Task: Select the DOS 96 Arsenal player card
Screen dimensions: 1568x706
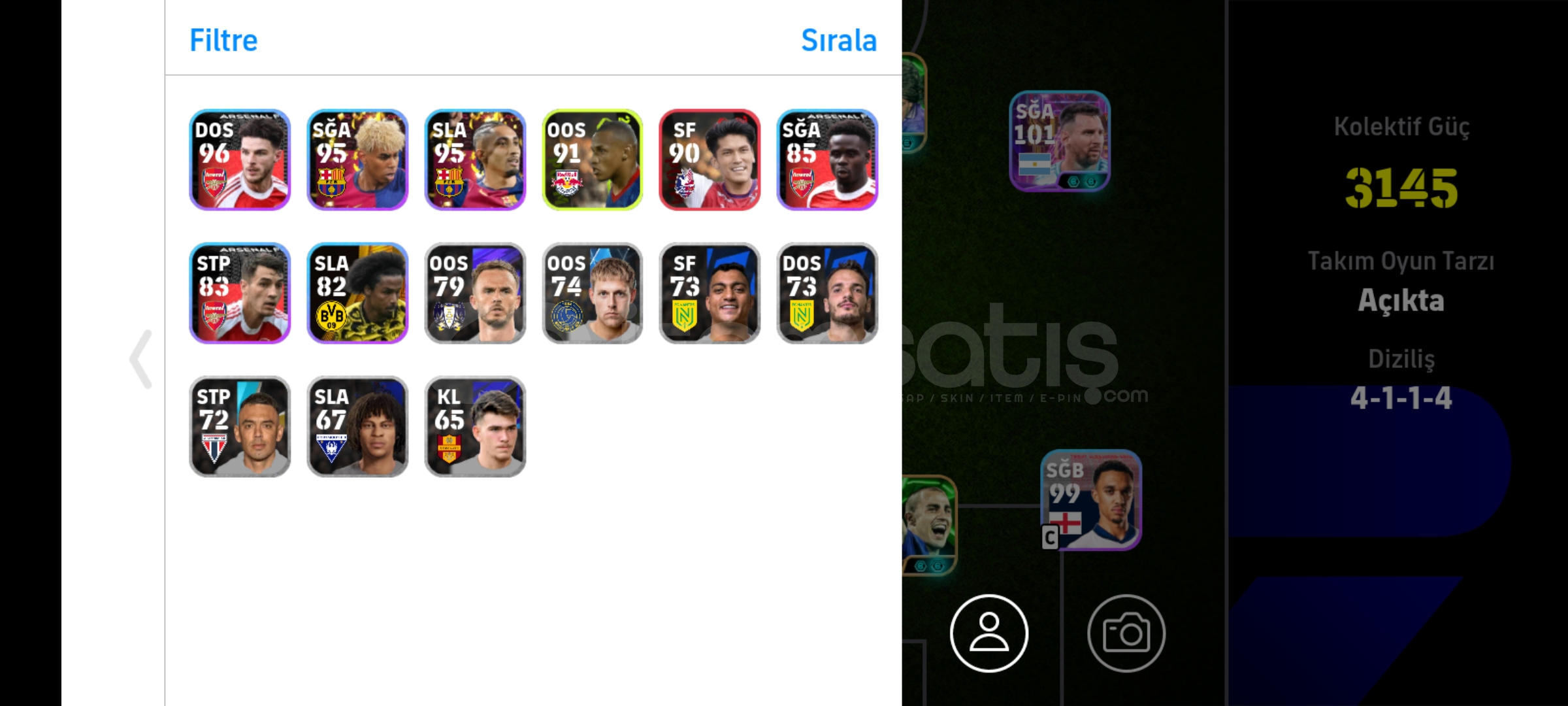Action: point(240,160)
